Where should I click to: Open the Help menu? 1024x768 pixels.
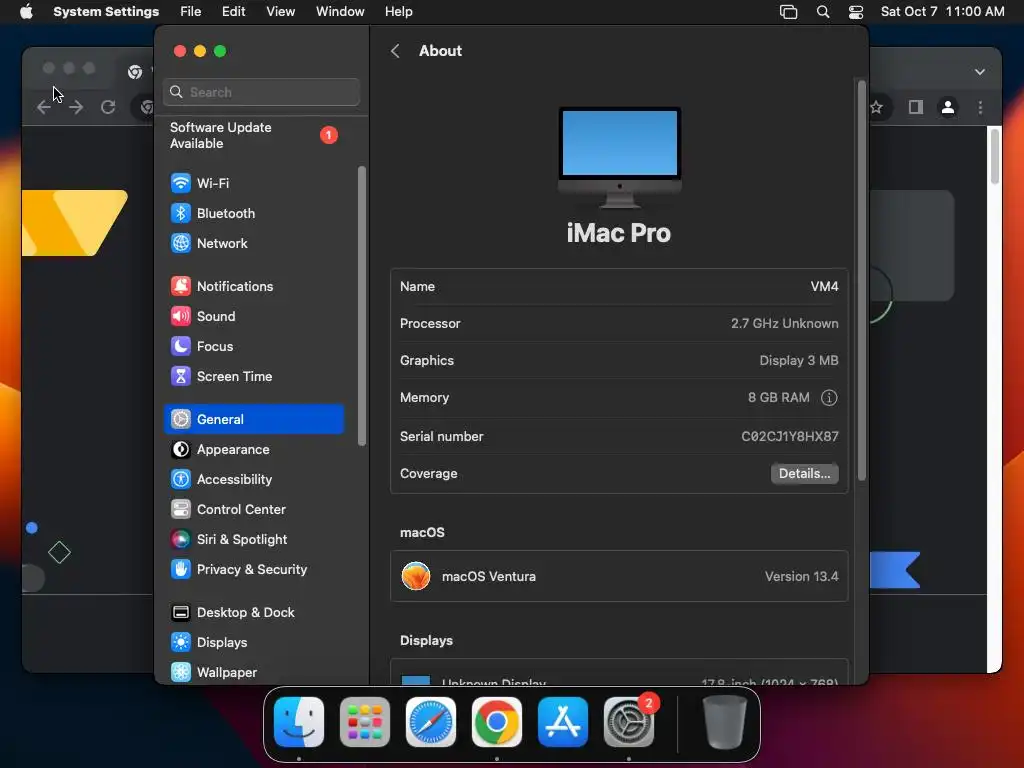pos(398,12)
